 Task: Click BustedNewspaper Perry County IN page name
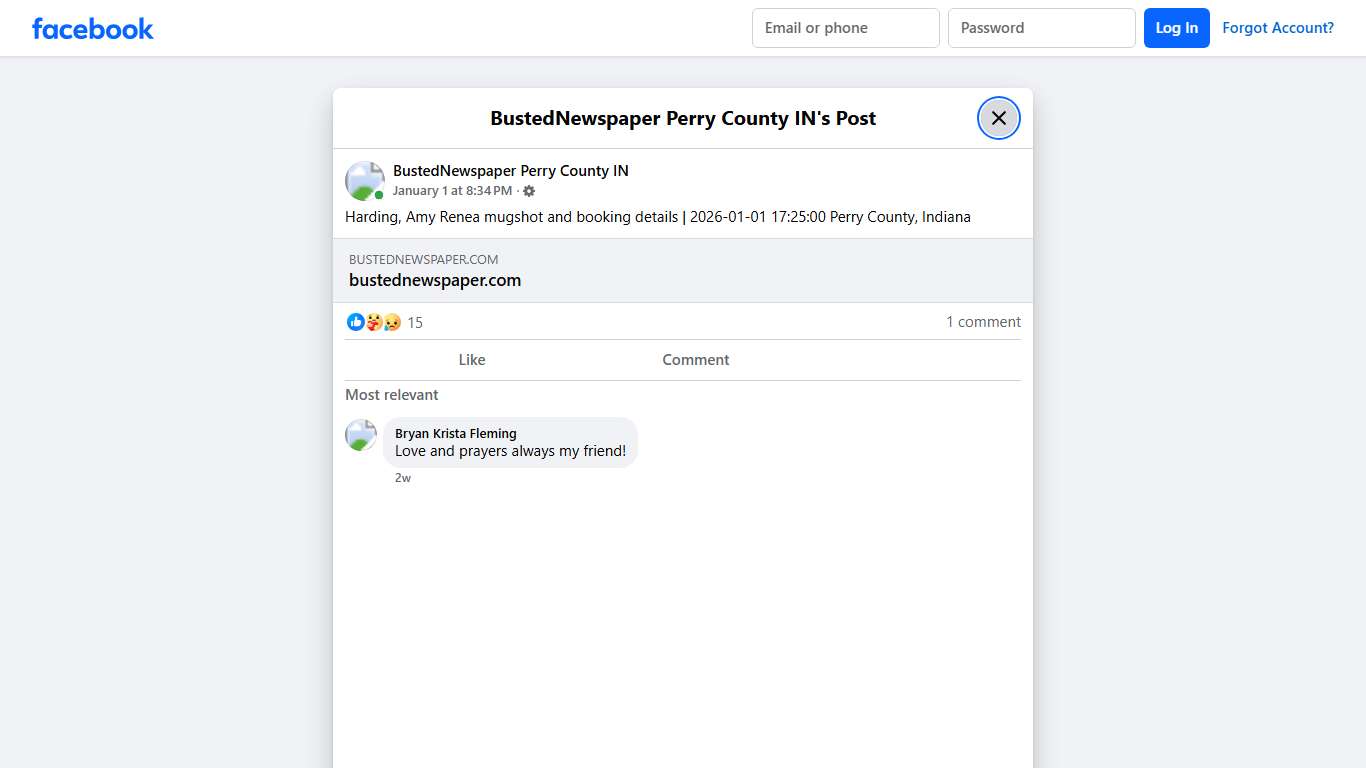[510, 170]
